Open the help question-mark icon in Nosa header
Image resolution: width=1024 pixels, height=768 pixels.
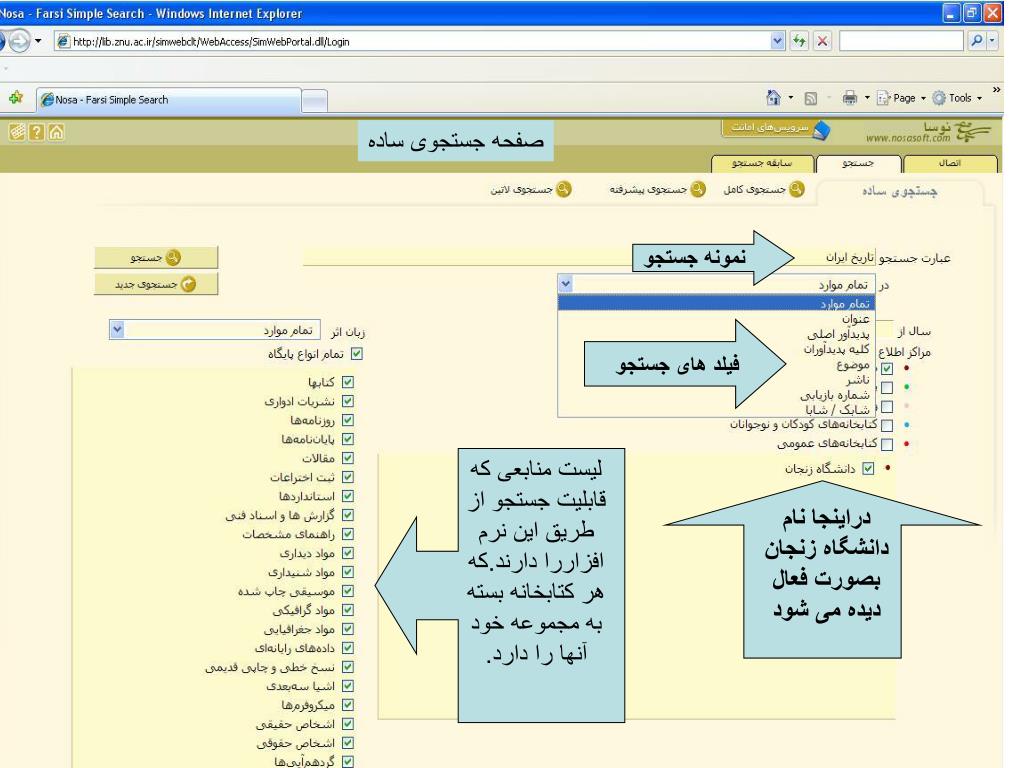point(37,133)
